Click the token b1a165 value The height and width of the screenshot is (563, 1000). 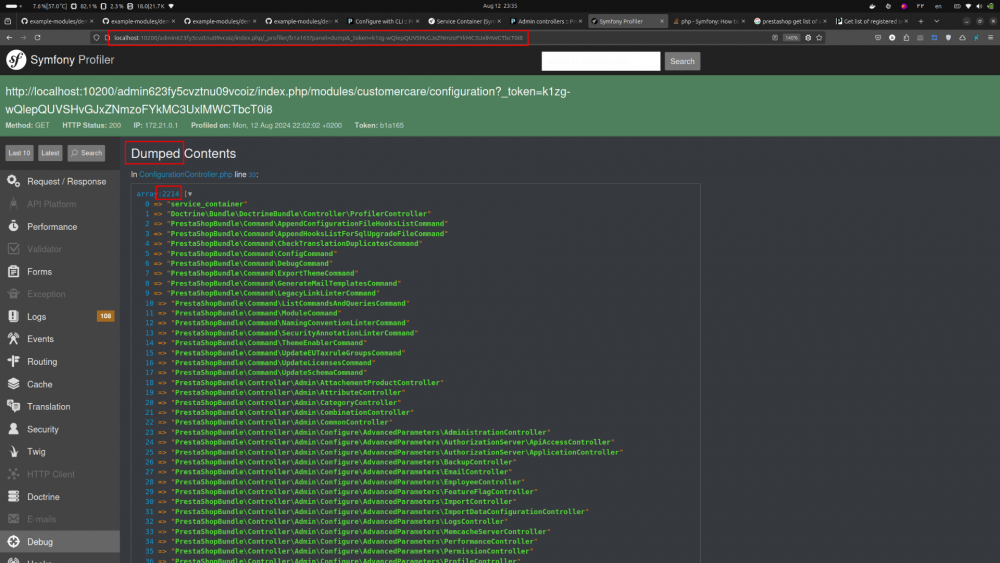pyautogui.click(x=392, y=126)
